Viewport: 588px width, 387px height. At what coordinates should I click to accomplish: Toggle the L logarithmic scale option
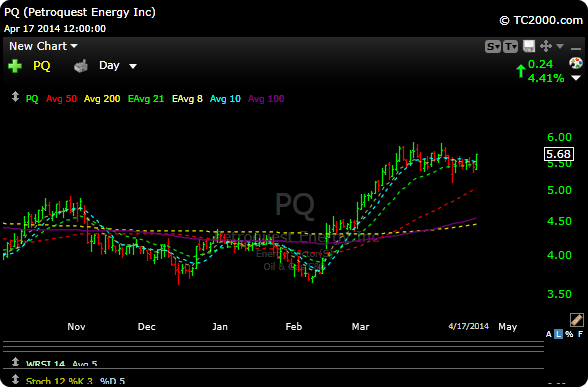point(559,334)
